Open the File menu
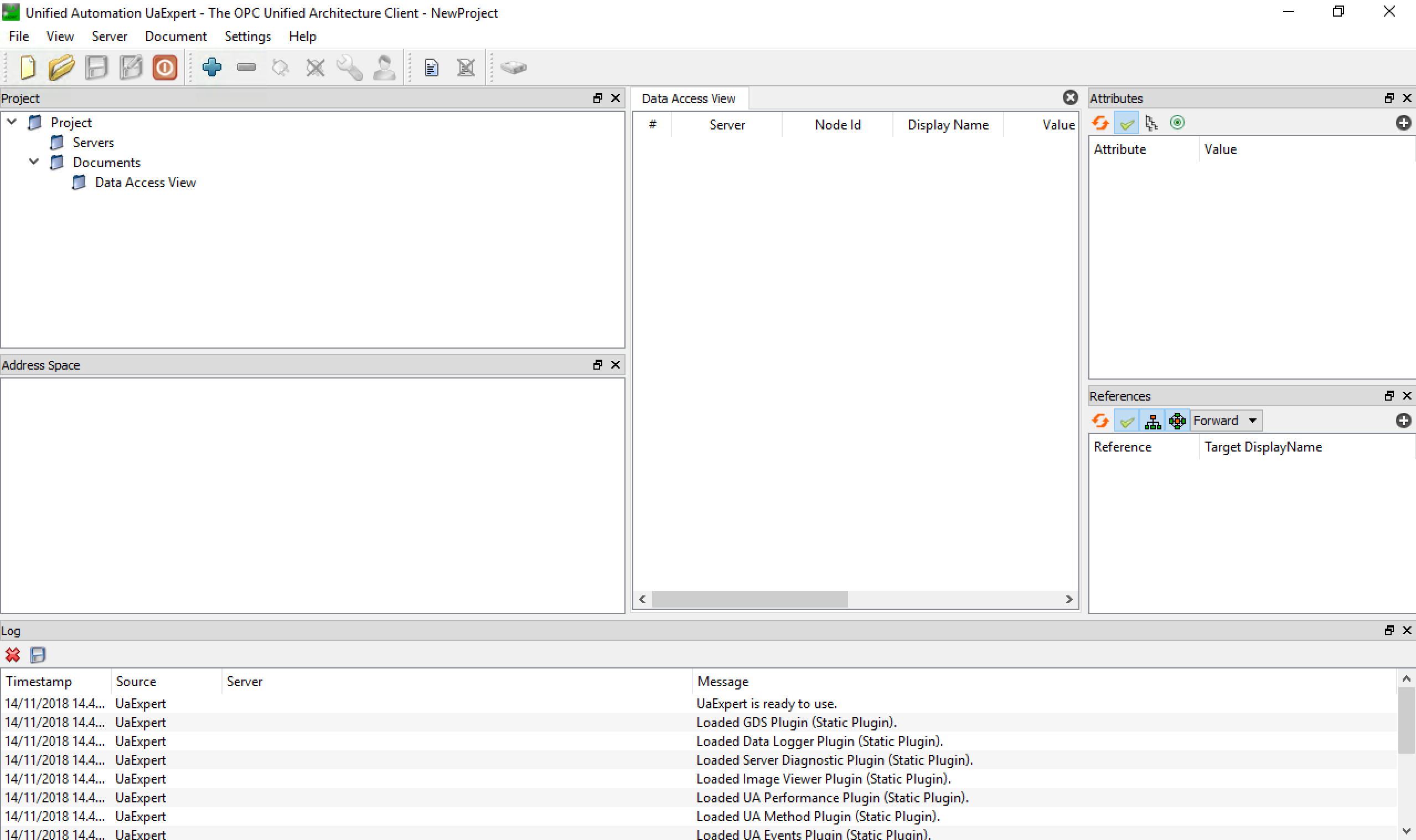The width and height of the screenshot is (1416, 840). click(19, 36)
